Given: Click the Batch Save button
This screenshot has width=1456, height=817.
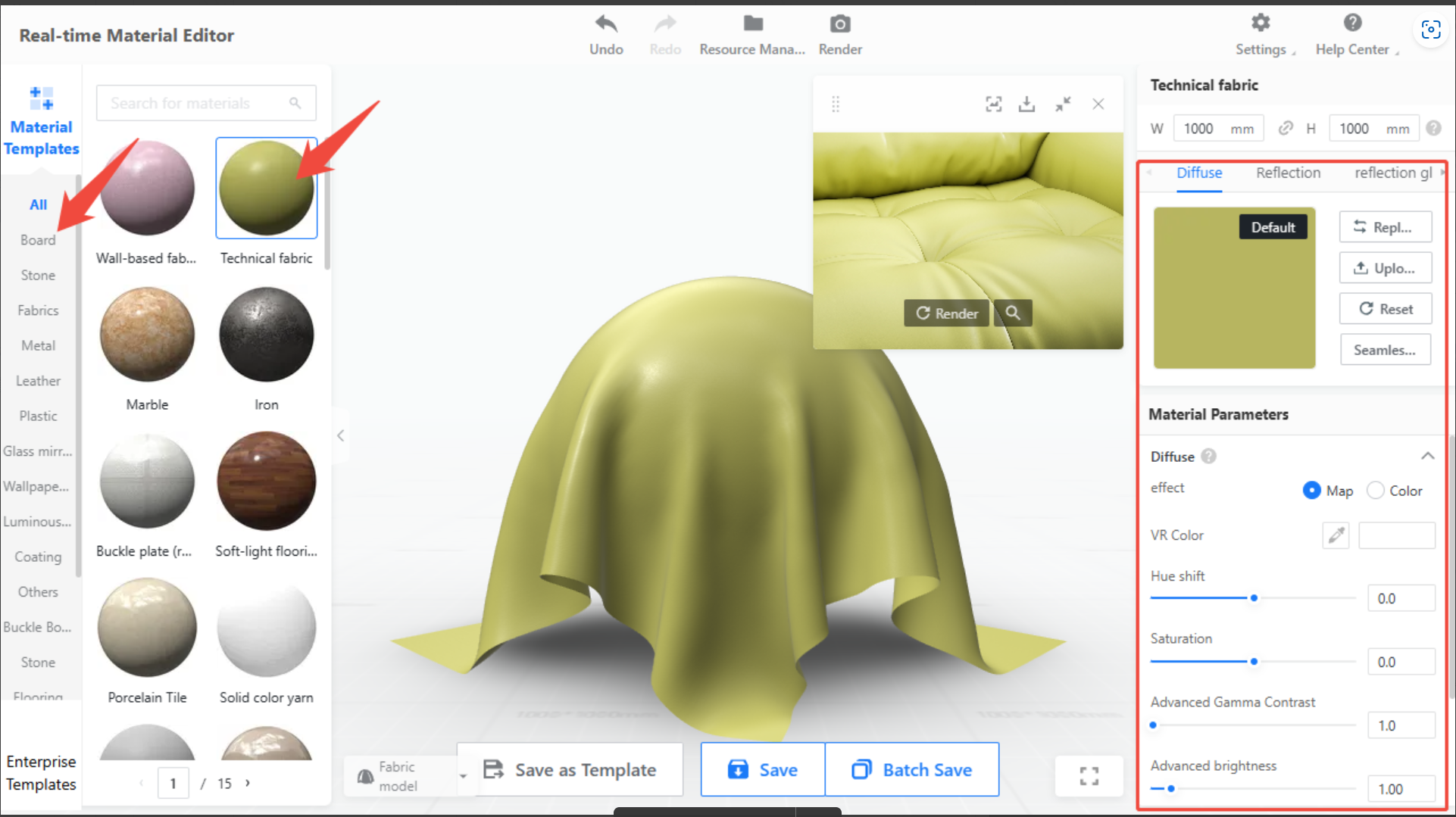Looking at the screenshot, I should 912,769.
